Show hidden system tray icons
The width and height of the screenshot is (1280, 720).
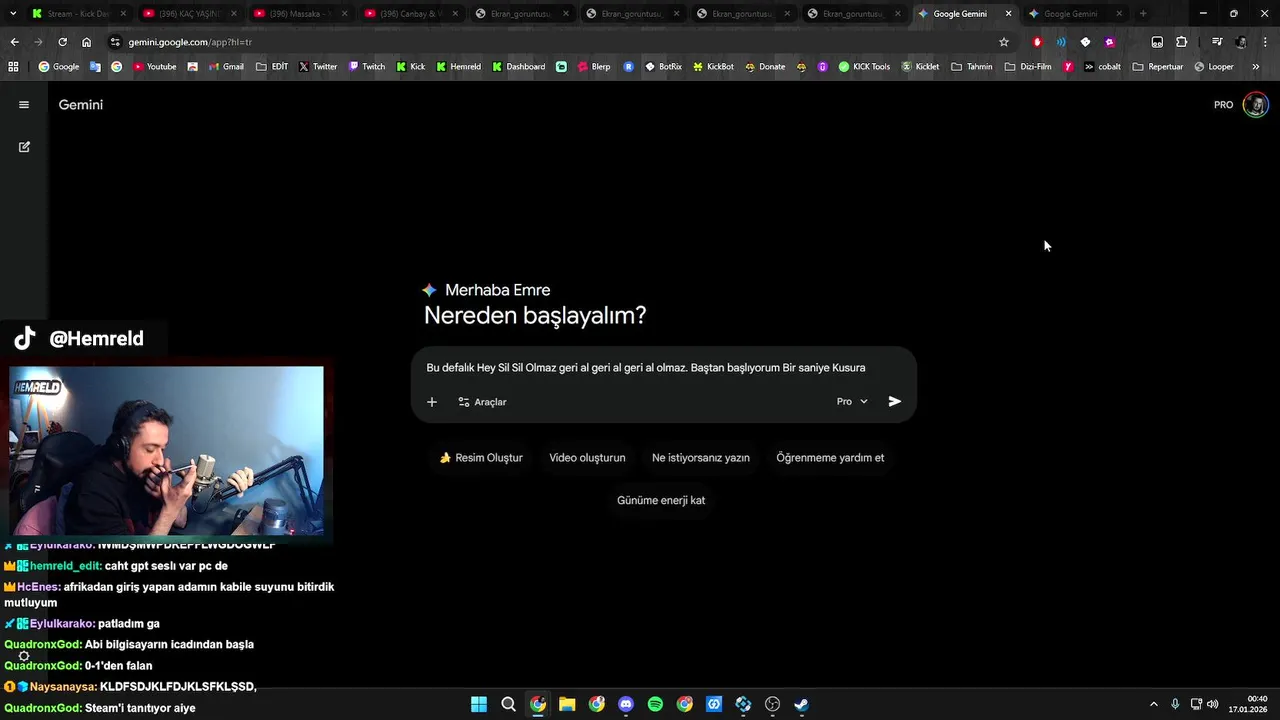1153,704
